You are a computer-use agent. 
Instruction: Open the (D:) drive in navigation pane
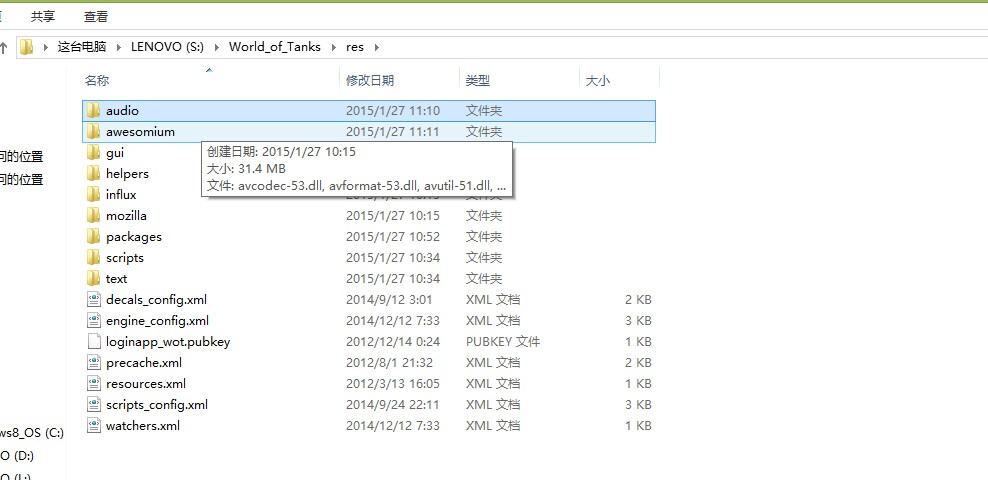tap(17, 455)
